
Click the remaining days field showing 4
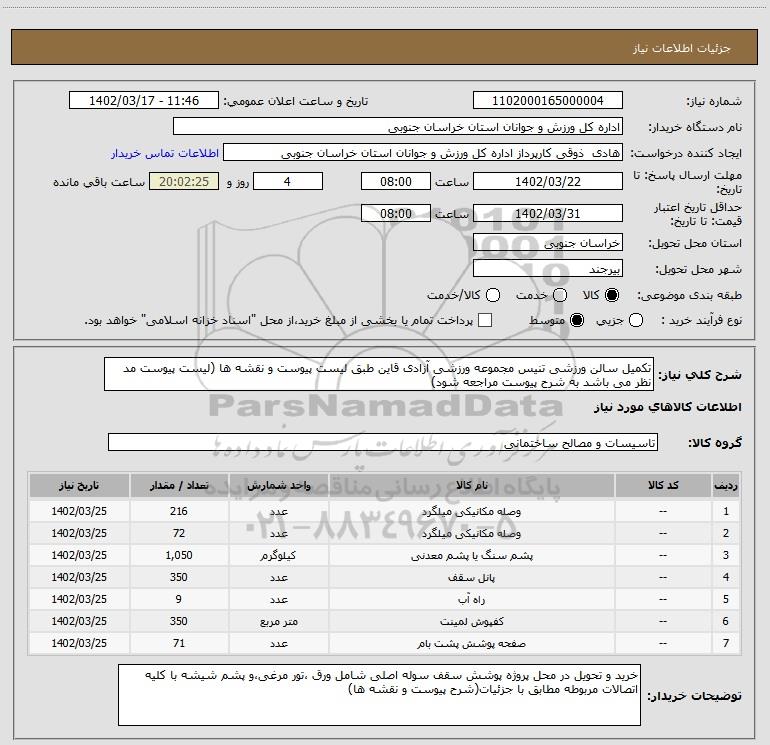[x=288, y=181]
